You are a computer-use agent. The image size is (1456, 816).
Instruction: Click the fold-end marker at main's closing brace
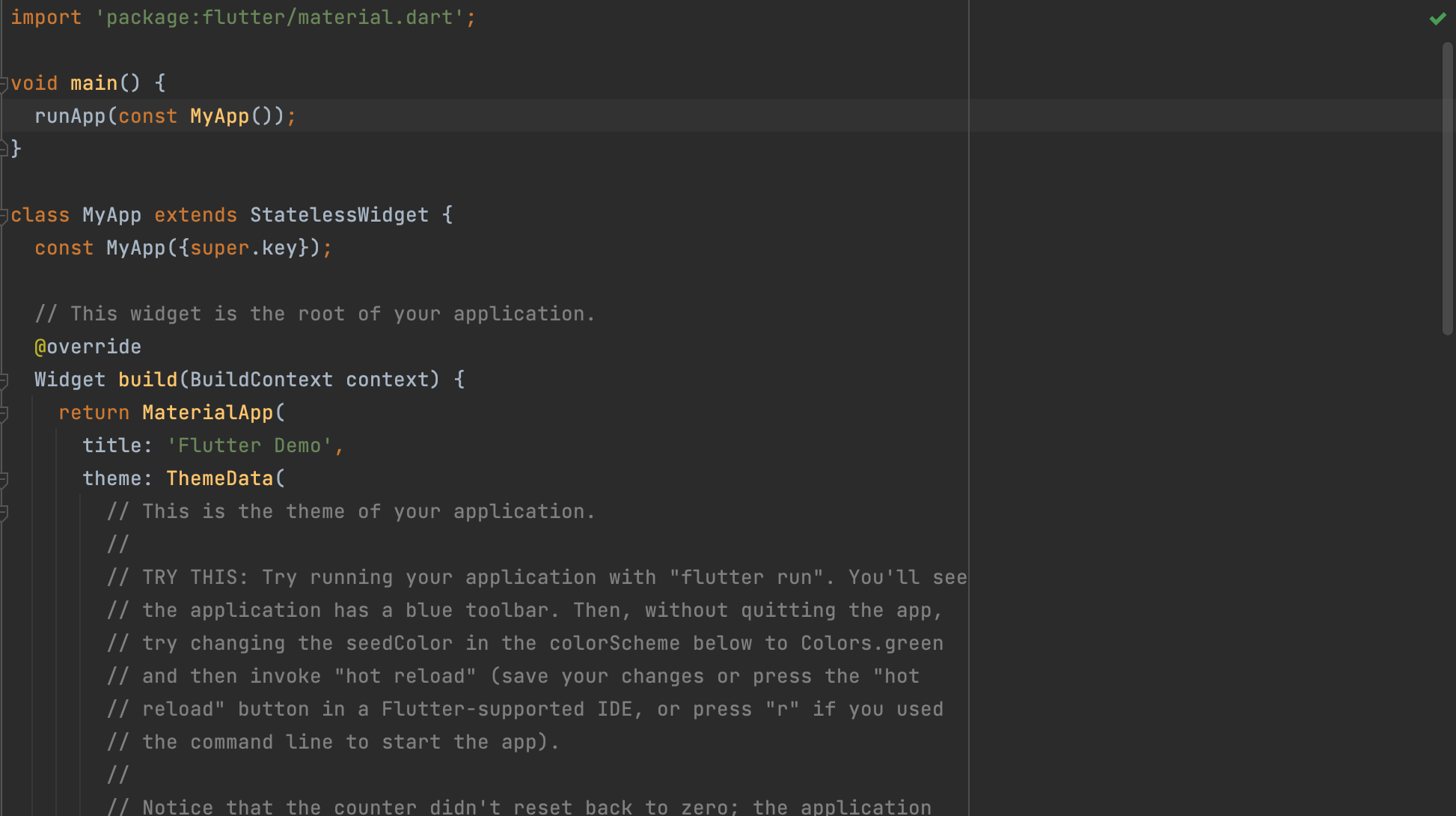point(4,148)
